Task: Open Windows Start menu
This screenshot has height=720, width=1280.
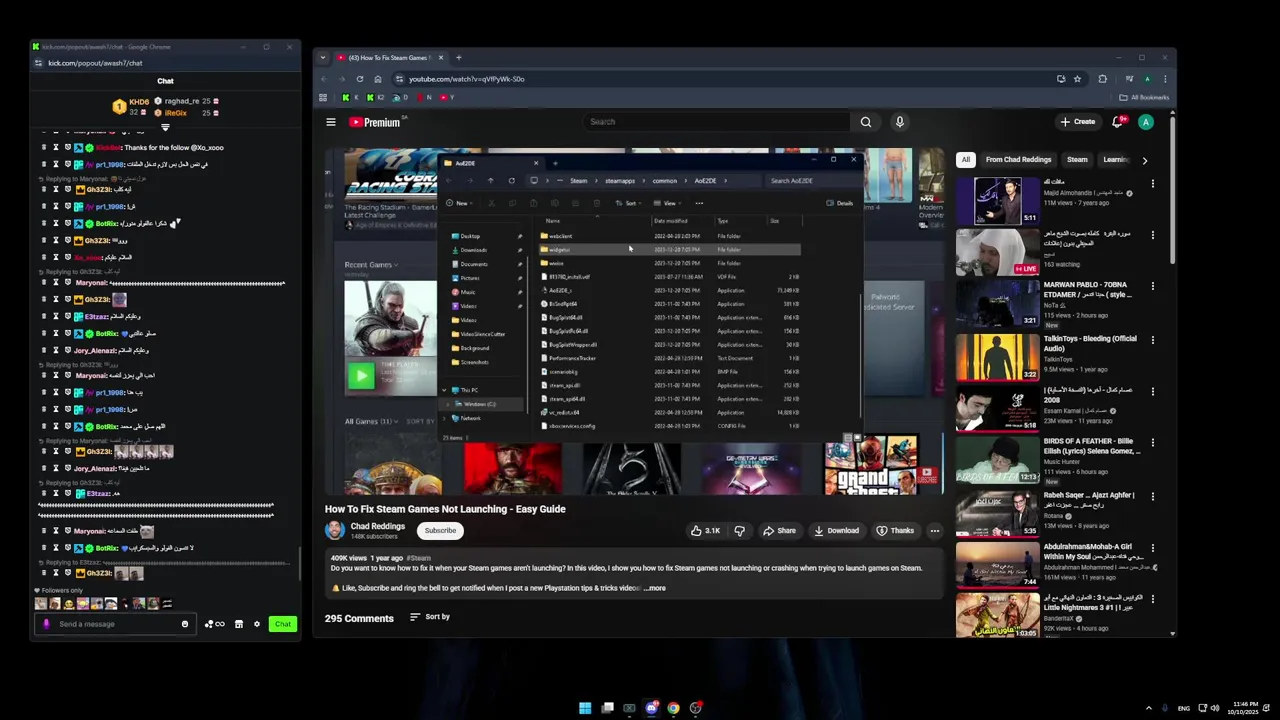Action: 585,708
